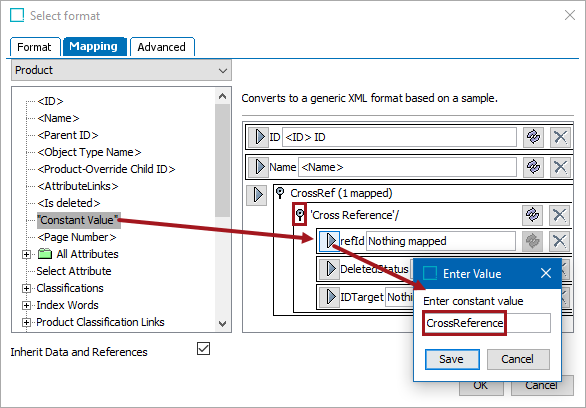The image size is (586, 408).
Task: Click the key icon beside CrossRef (1 mapped)
Action: [280, 193]
